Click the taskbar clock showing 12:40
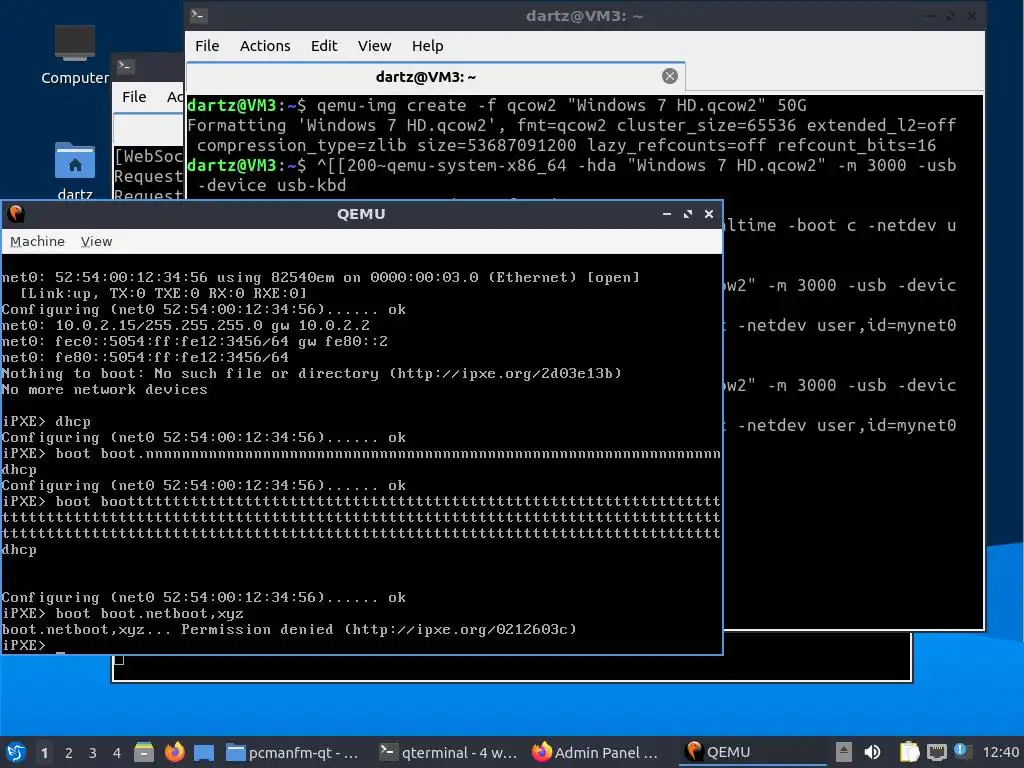 coord(1000,752)
